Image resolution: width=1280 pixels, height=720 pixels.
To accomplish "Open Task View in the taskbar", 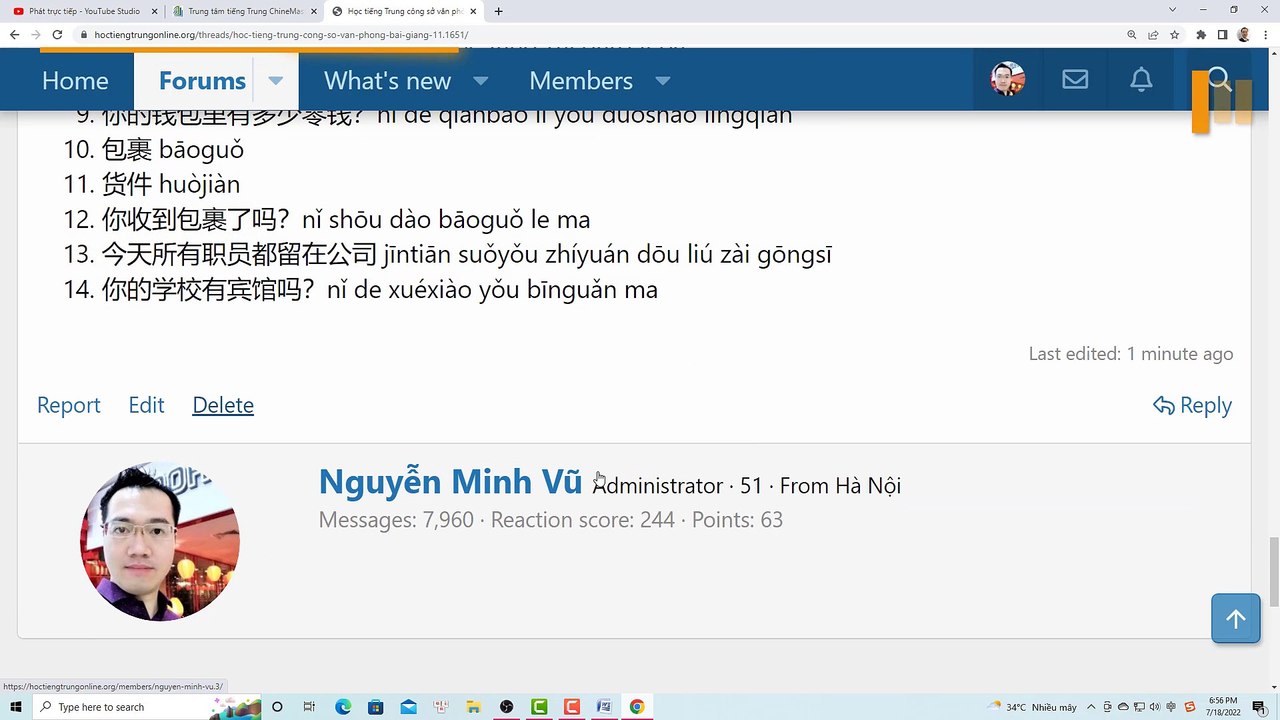I will click(309, 707).
